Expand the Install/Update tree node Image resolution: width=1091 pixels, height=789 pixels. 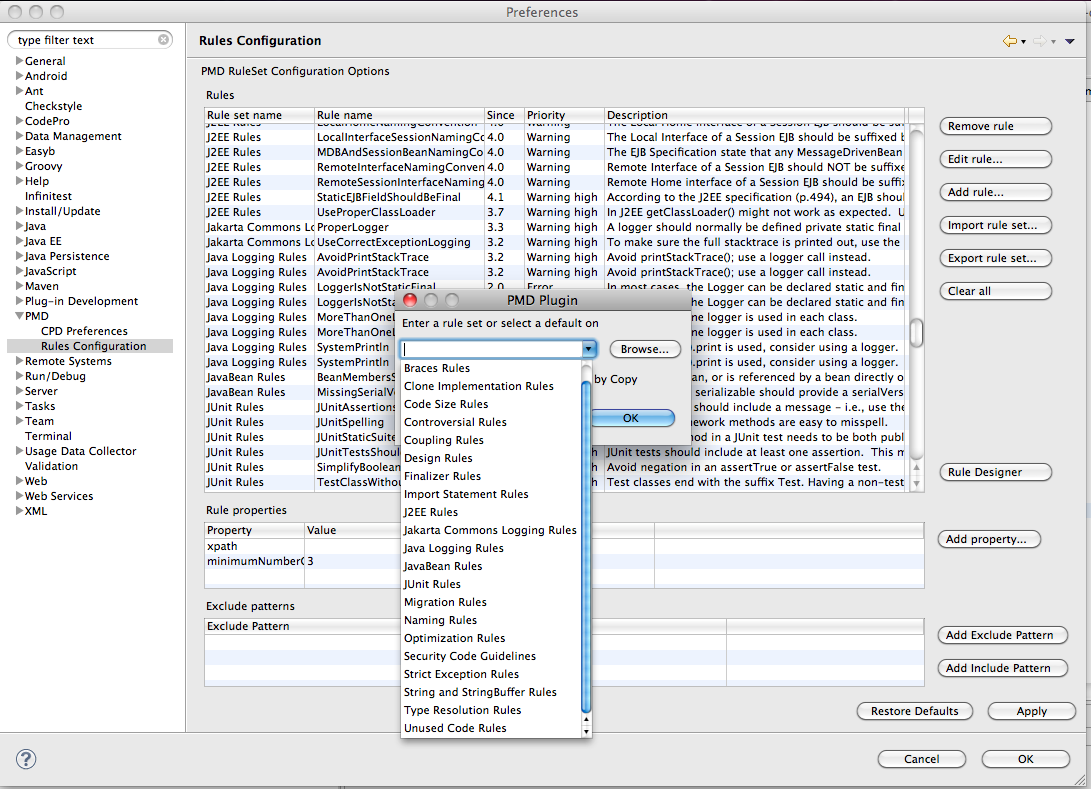point(19,211)
